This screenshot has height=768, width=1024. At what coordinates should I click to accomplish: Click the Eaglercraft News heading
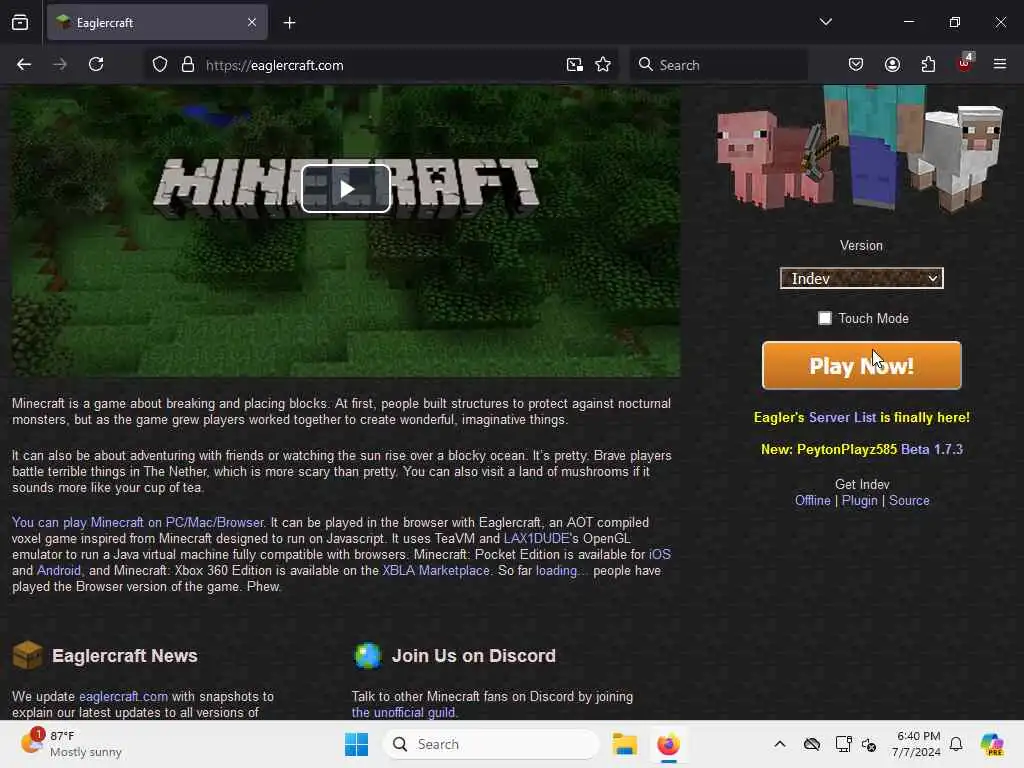[124, 656]
